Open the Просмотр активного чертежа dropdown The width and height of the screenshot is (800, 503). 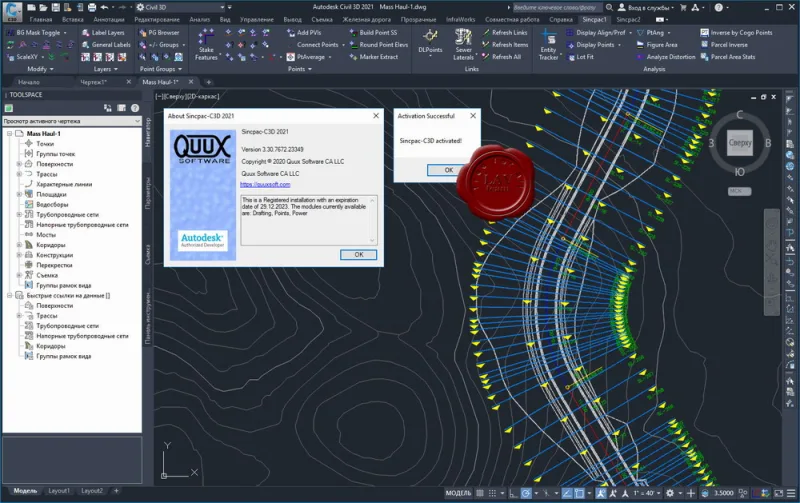pyautogui.click(x=71, y=121)
